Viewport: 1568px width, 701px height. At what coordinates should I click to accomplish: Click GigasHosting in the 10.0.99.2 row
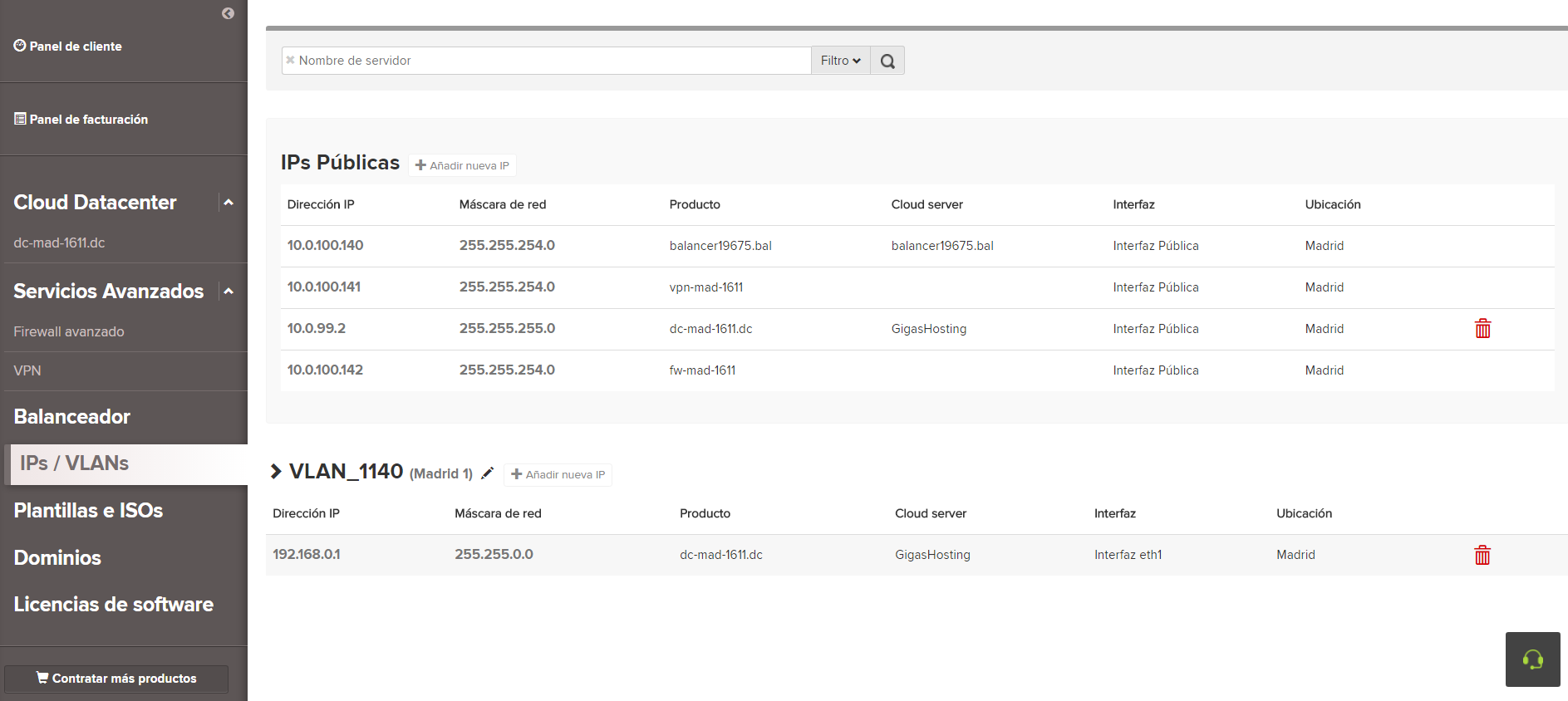pos(929,329)
